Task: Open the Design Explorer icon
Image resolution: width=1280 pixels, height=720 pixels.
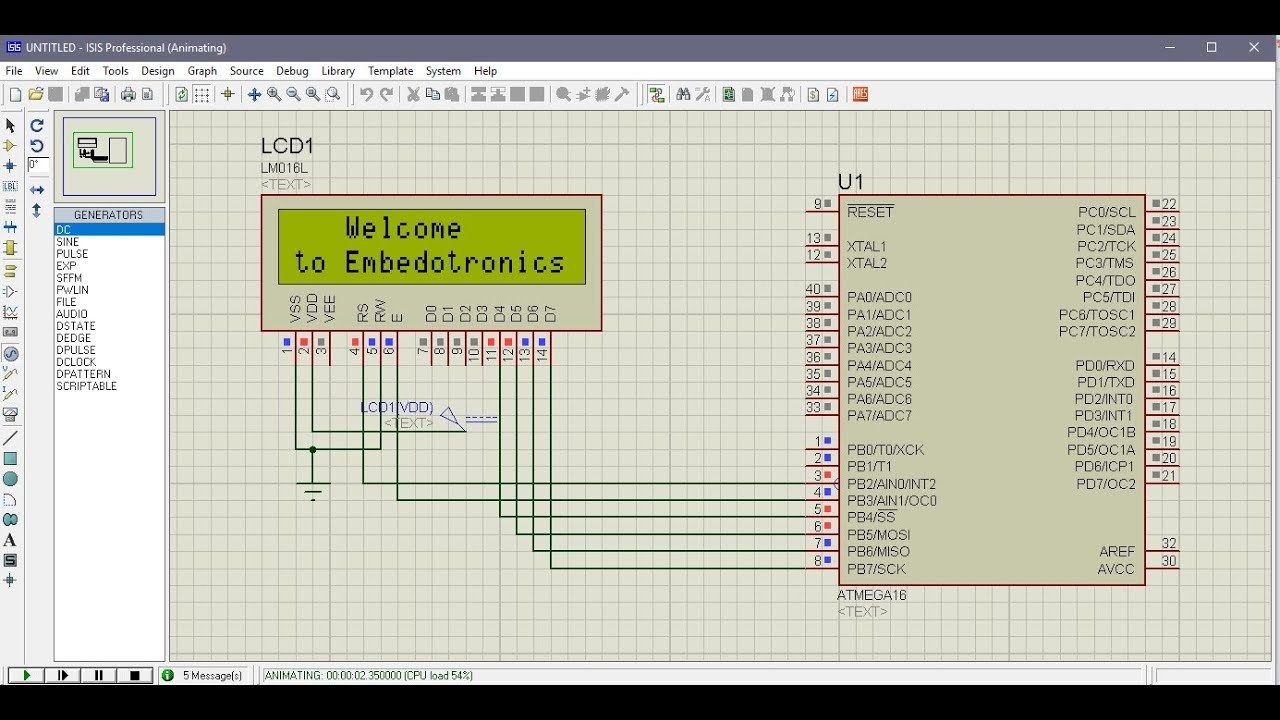Action: [728, 95]
